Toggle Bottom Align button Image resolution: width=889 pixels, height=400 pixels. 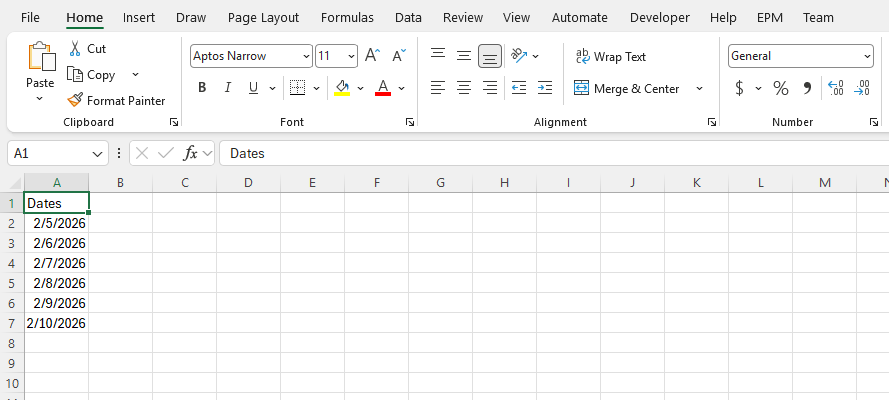pos(490,56)
